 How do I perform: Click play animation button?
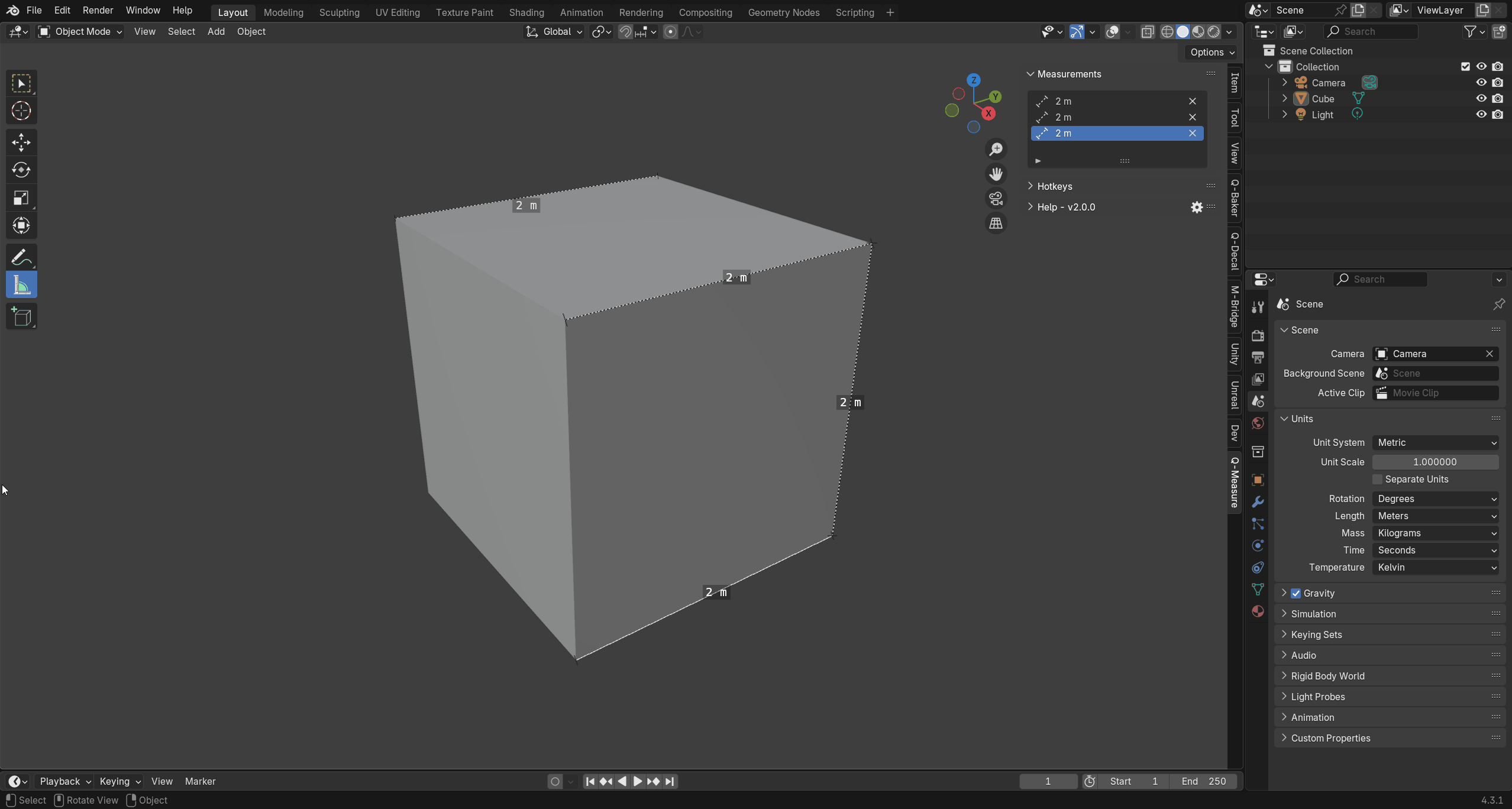tap(638, 782)
